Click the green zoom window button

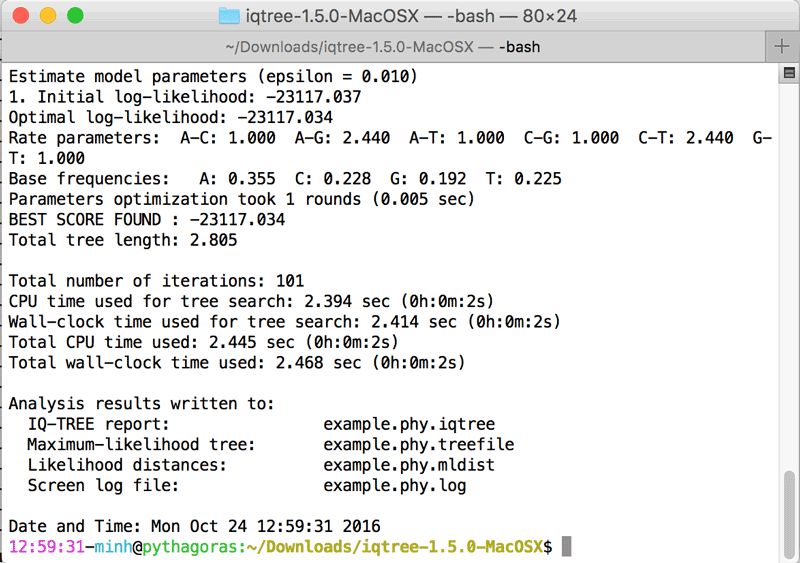pyautogui.click(x=75, y=15)
